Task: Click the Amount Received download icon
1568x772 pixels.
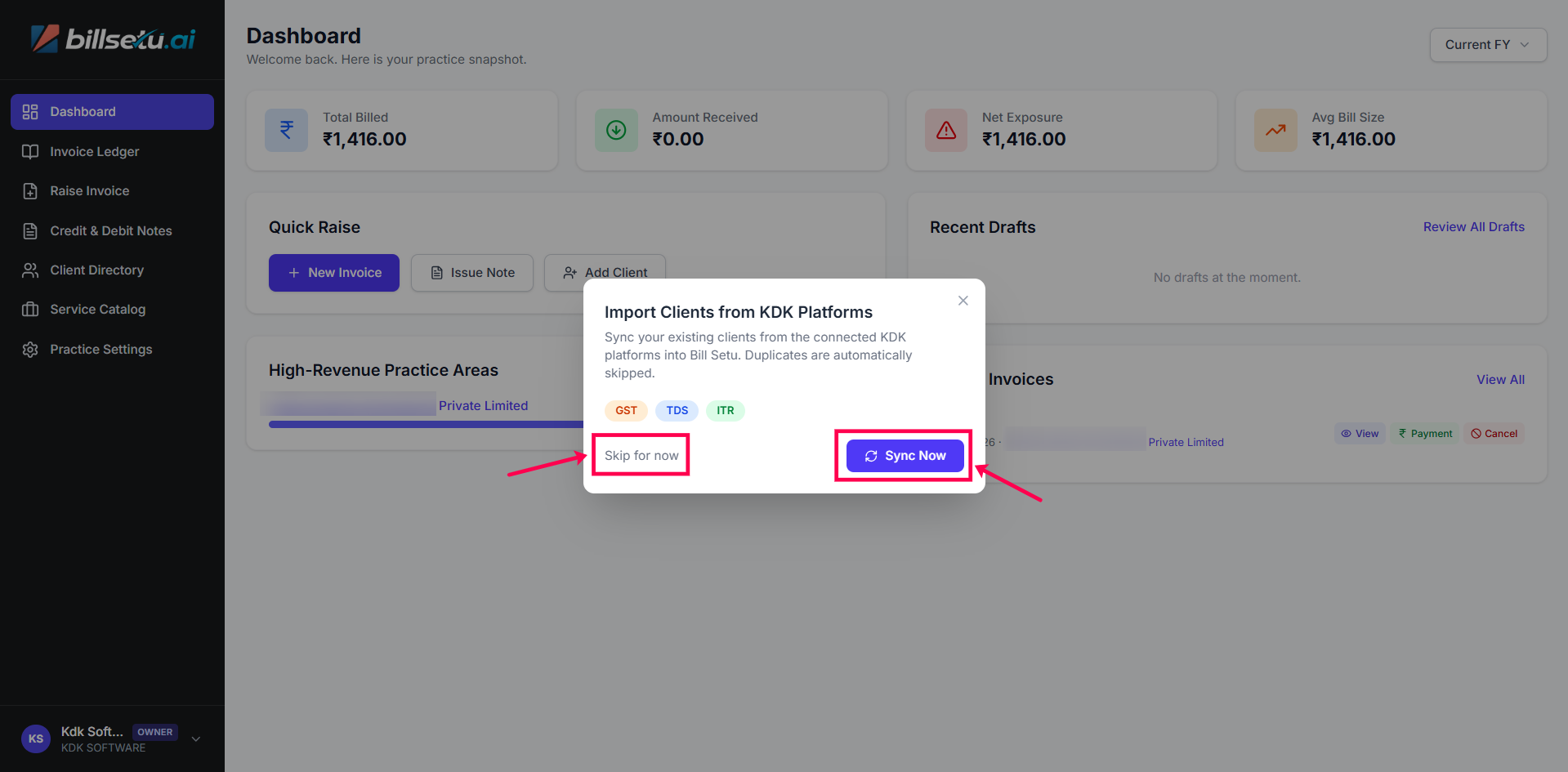Action: tap(616, 130)
